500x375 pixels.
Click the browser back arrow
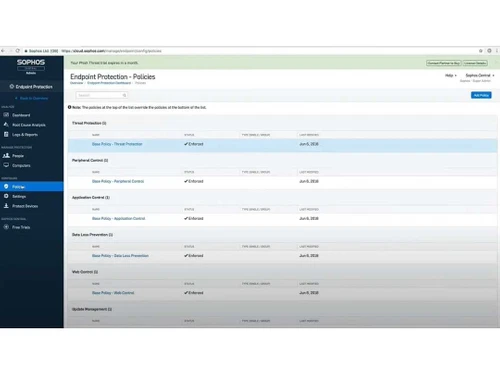tap(3, 51)
